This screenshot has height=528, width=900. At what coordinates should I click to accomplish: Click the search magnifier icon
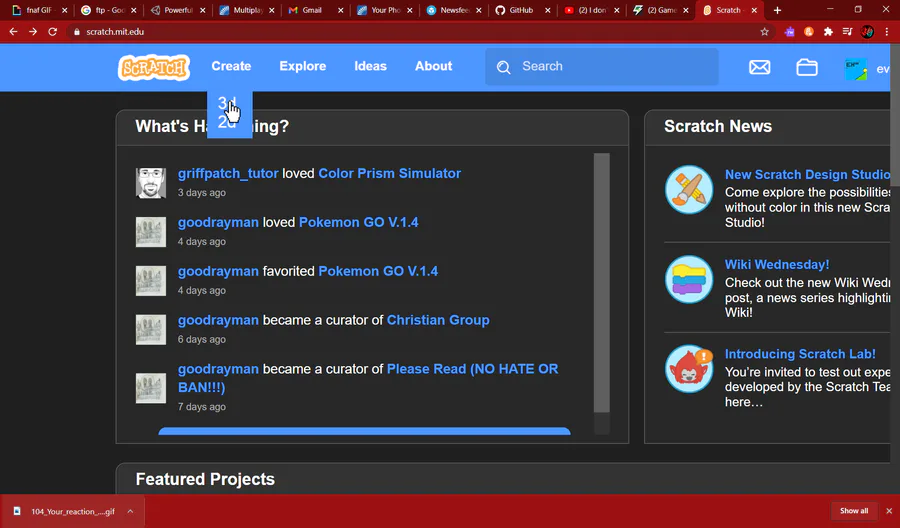click(x=503, y=67)
